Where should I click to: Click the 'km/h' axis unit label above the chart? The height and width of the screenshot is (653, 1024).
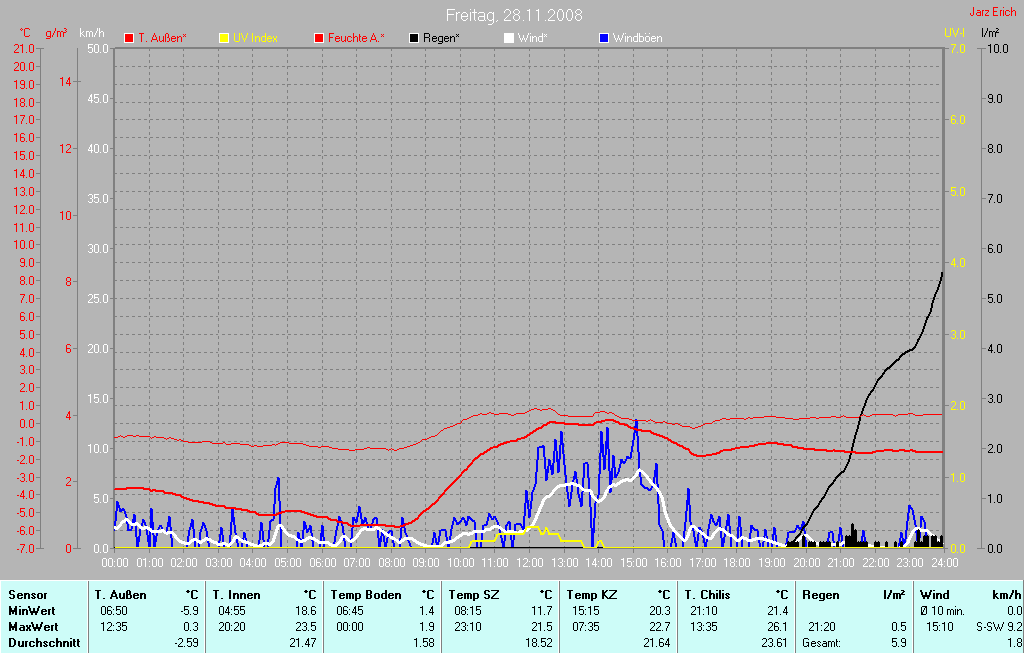[x=91, y=33]
